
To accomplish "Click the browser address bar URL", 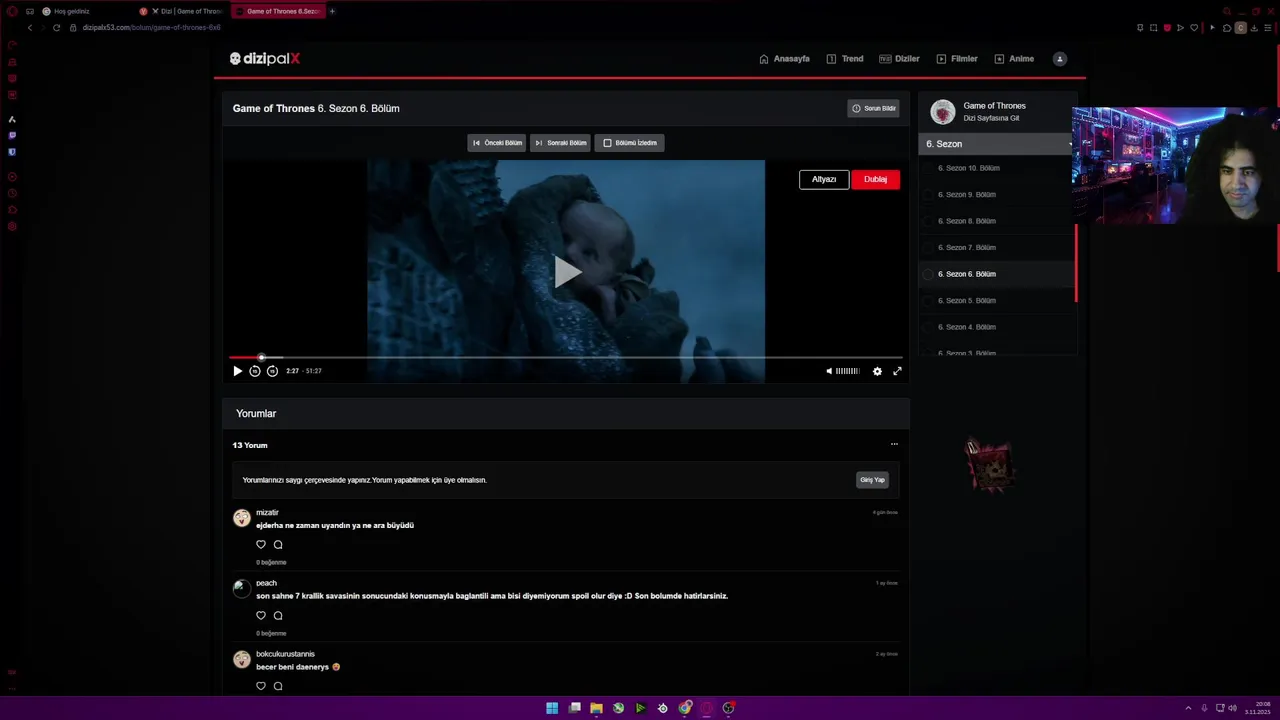I will (151, 28).
